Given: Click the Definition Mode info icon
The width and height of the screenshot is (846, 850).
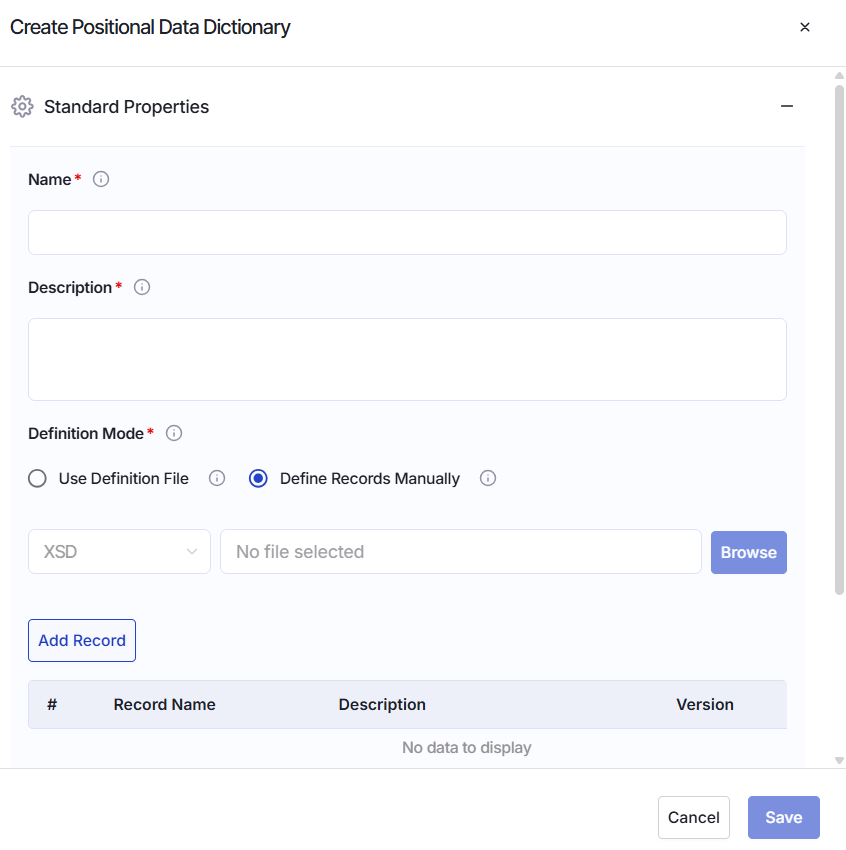Looking at the screenshot, I should click(x=174, y=433).
